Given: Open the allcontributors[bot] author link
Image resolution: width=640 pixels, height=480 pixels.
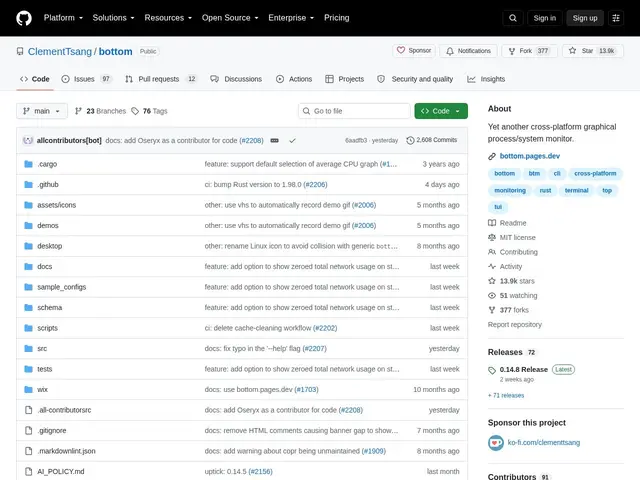Looking at the screenshot, I should point(69,140).
